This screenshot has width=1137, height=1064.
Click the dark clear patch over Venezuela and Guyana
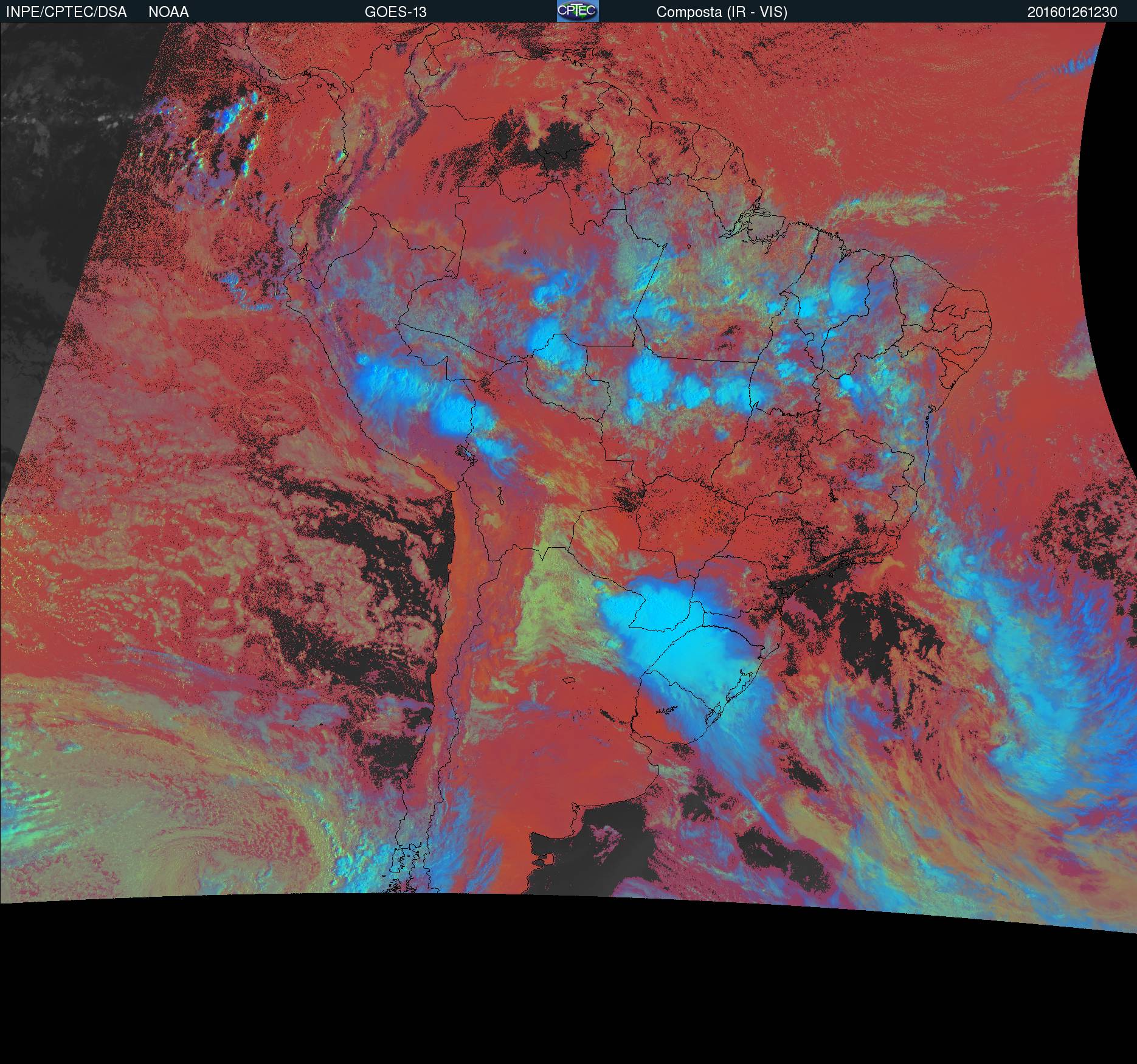[547, 143]
